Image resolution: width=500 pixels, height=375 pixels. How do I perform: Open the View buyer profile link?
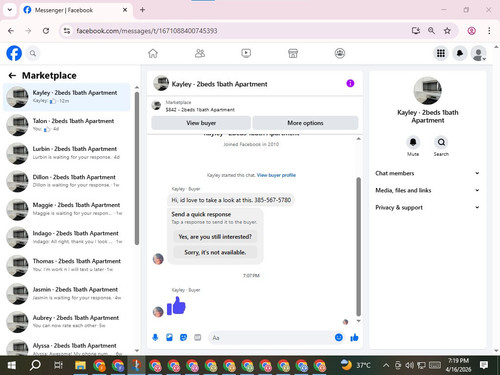coord(276,175)
